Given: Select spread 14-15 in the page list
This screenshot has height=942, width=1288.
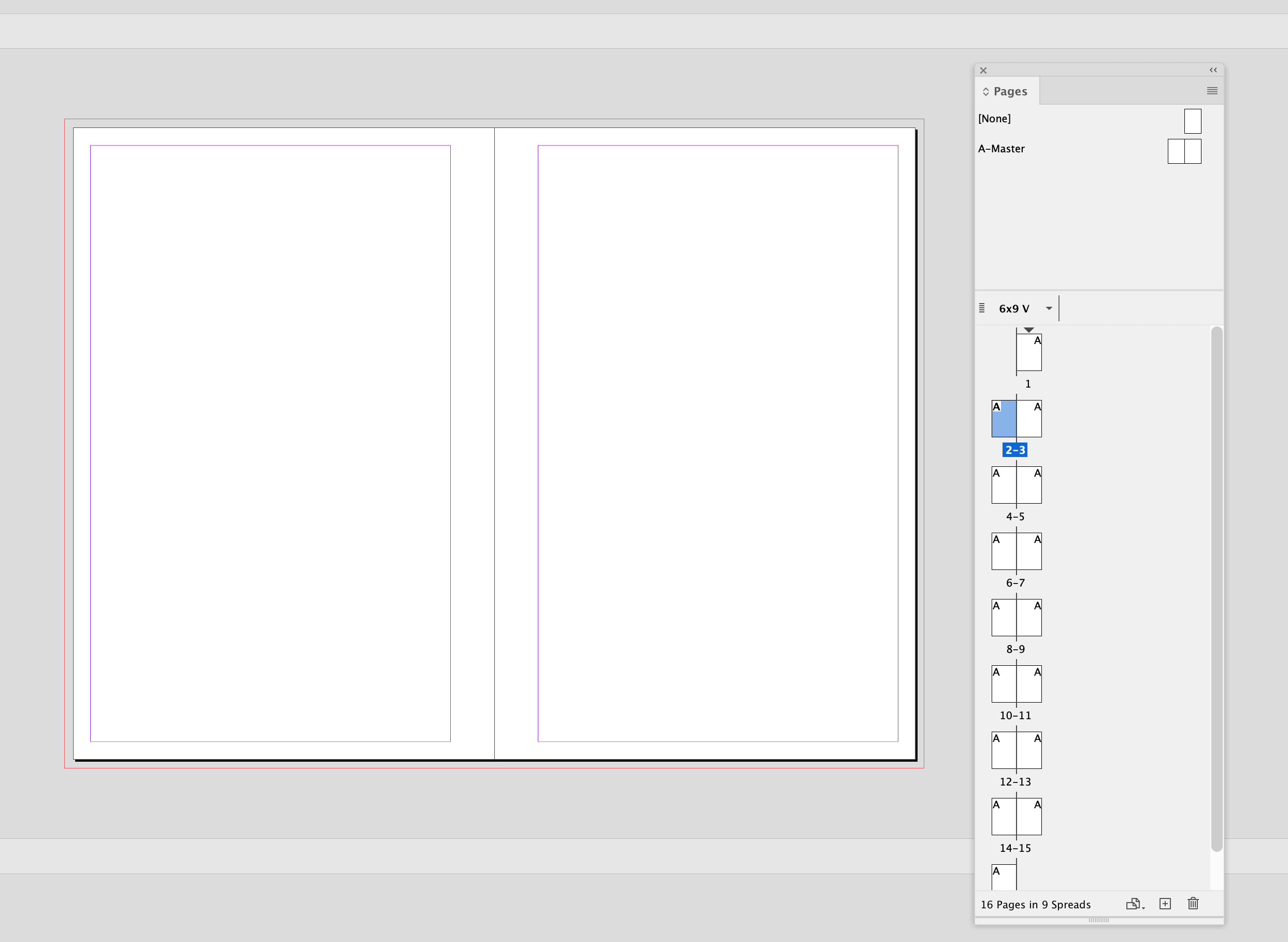Looking at the screenshot, I should pyautogui.click(x=1016, y=817).
